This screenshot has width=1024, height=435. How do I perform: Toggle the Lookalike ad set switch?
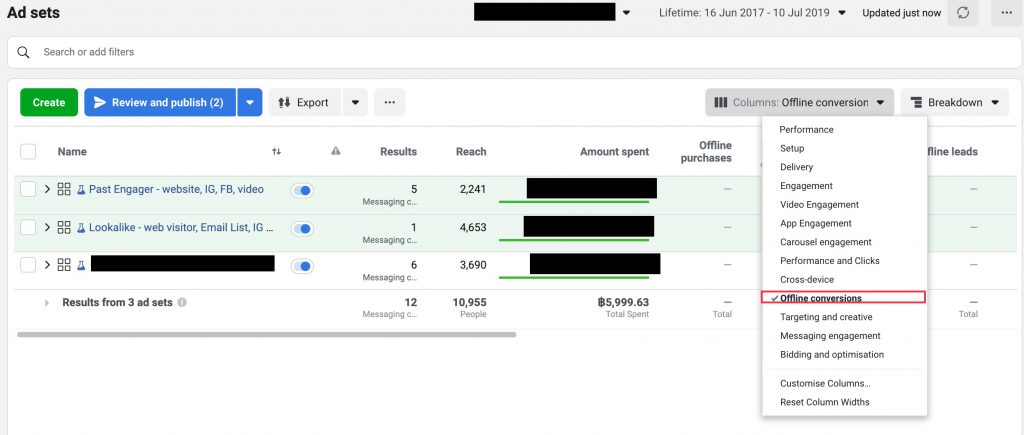(302, 228)
